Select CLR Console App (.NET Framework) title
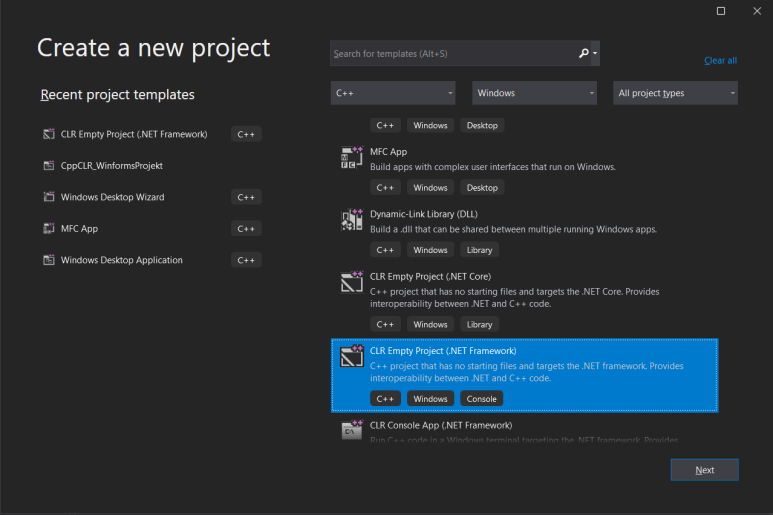 click(x=441, y=425)
